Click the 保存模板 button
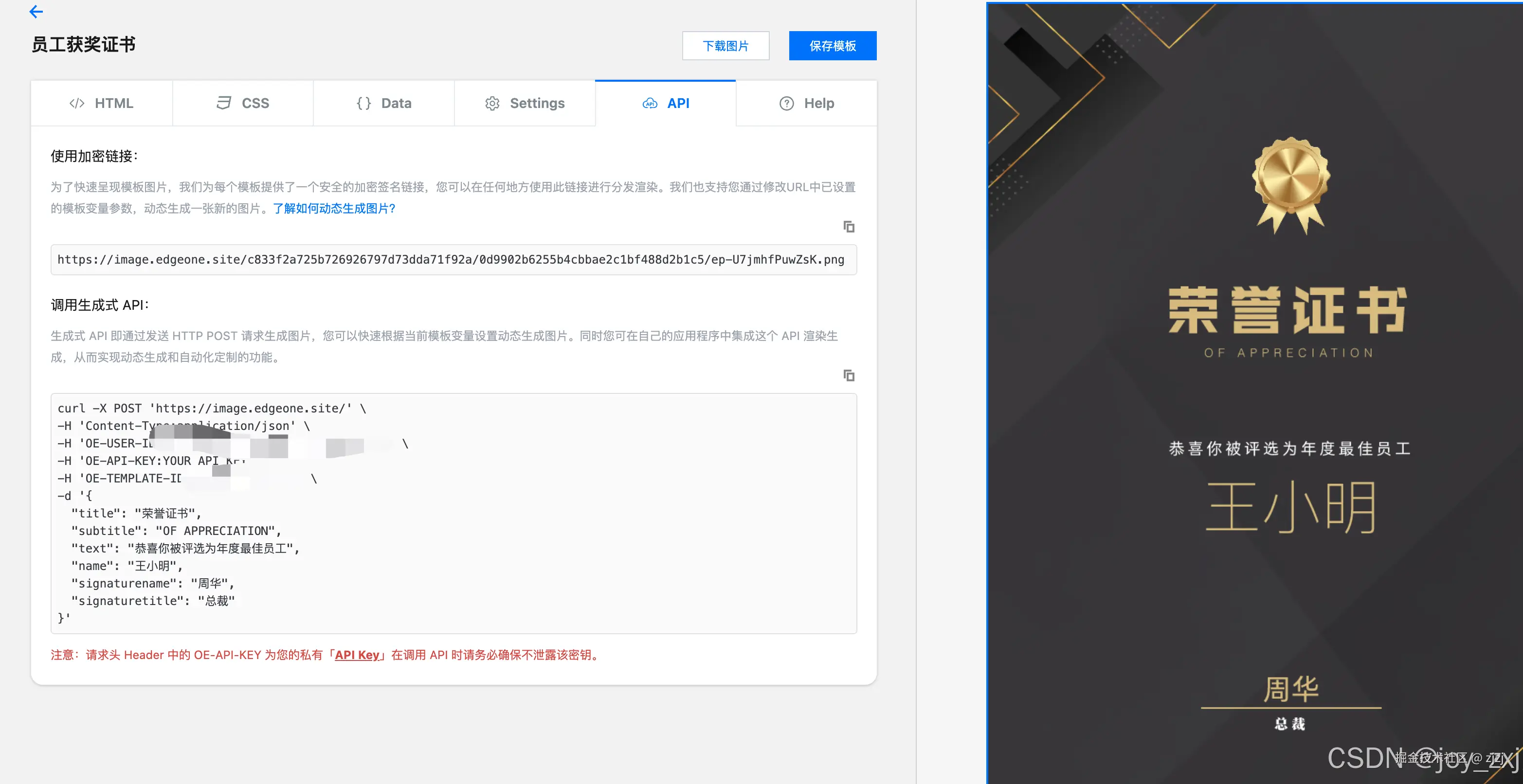The image size is (1523, 784). pyautogui.click(x=832, y=46)
